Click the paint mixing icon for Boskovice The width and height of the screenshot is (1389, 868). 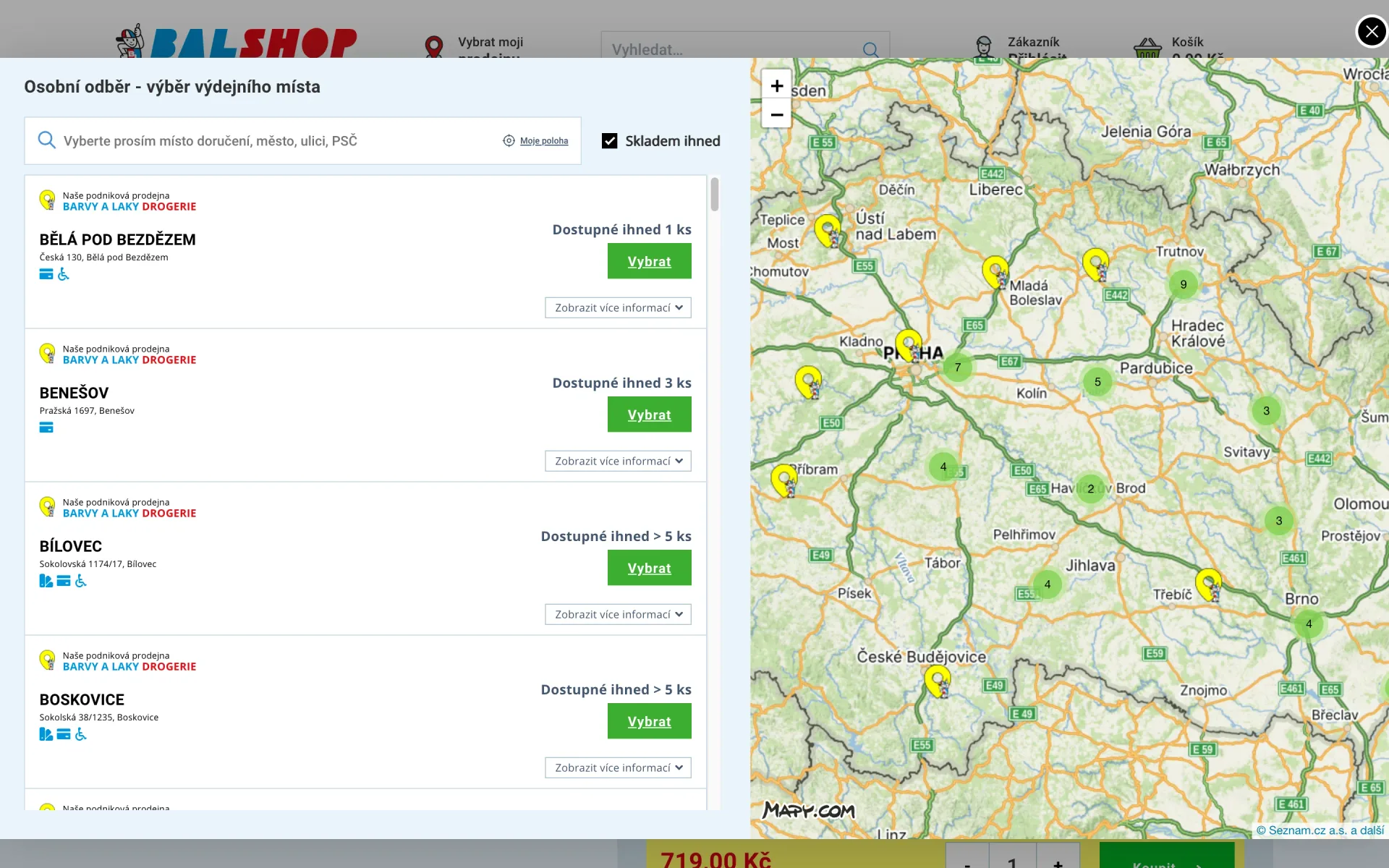(46, 734)
